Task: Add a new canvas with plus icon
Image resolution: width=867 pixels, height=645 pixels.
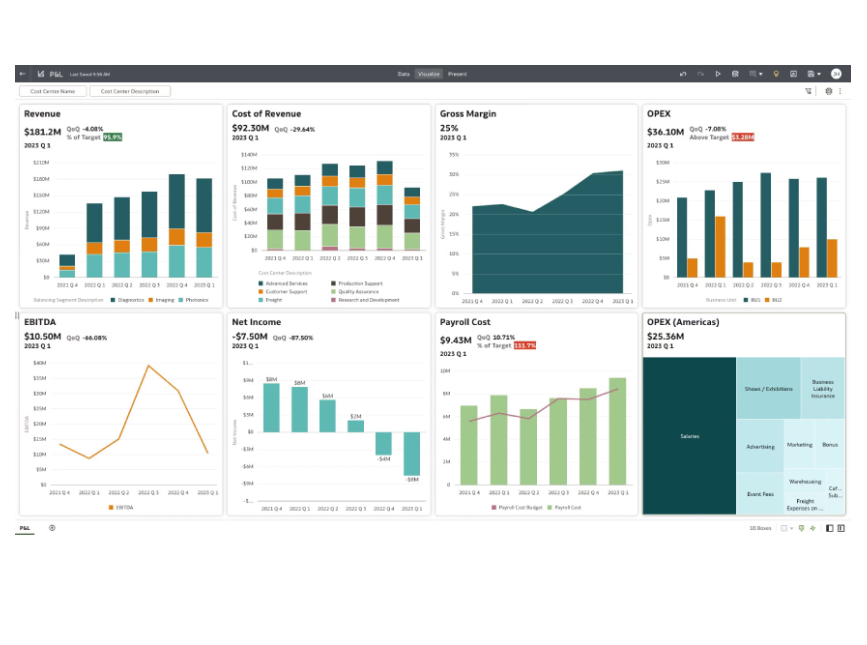Action: click(52, 527)
